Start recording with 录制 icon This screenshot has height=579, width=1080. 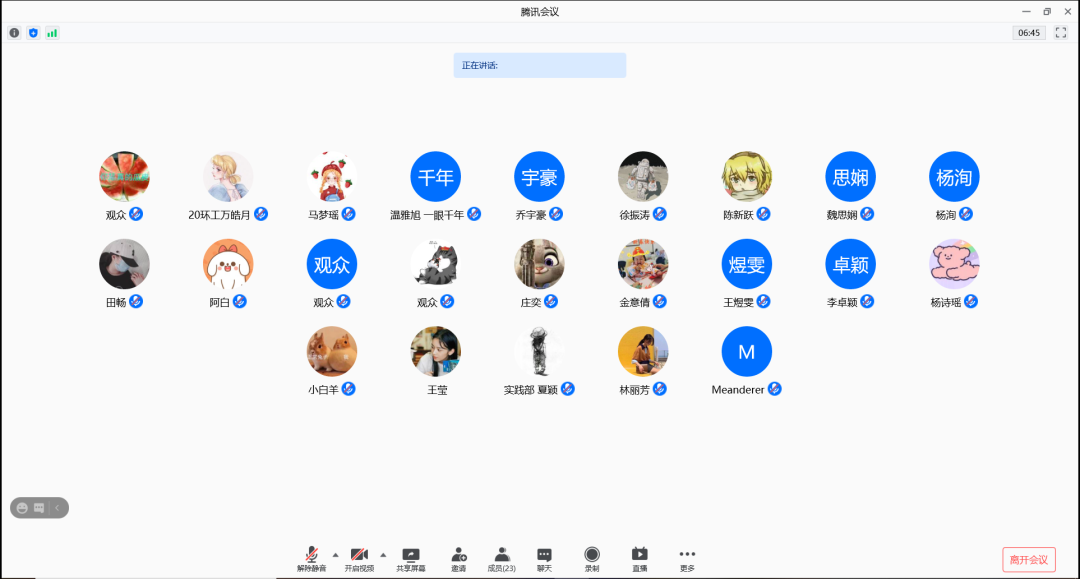pos(592,556)
